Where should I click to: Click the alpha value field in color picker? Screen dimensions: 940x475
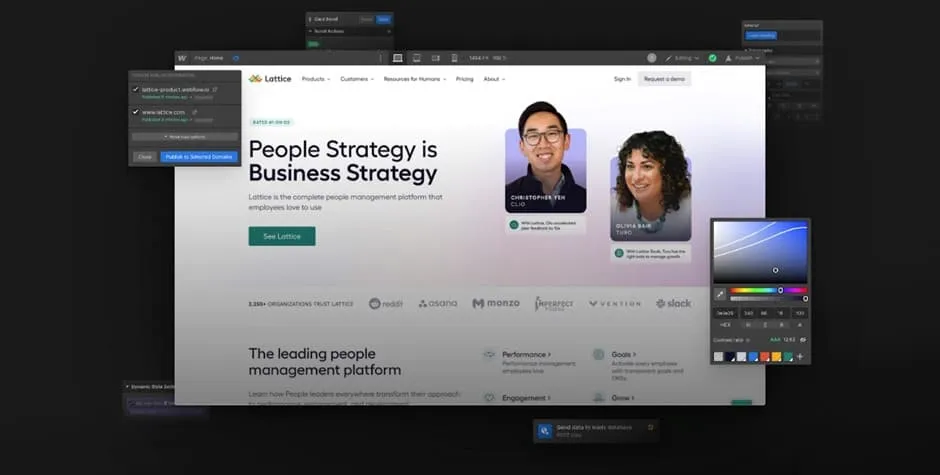click(x=800, y=313)
